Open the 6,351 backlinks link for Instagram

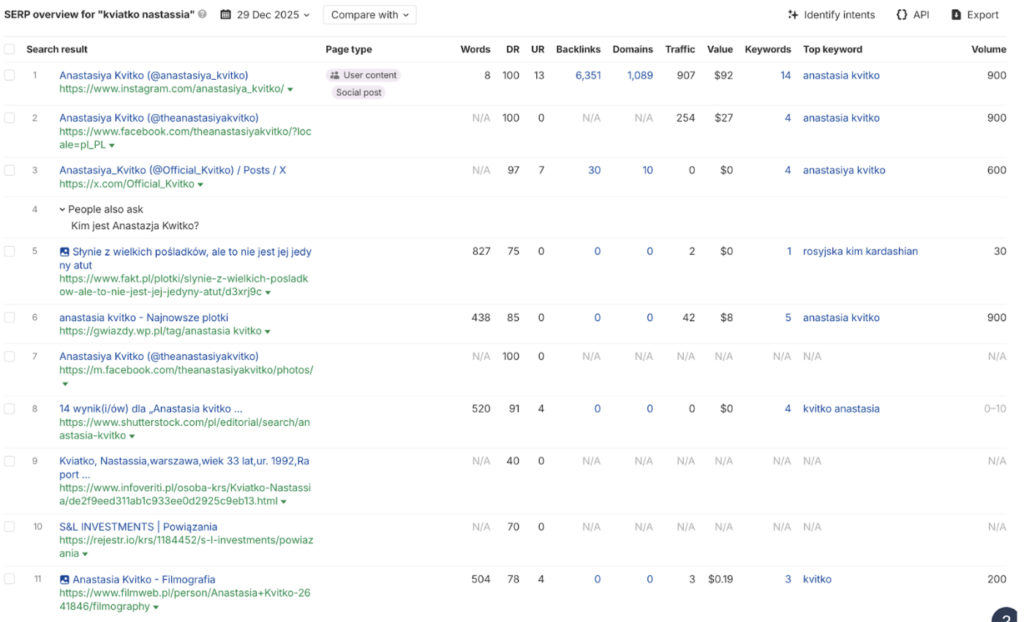(x=587, y=76)
